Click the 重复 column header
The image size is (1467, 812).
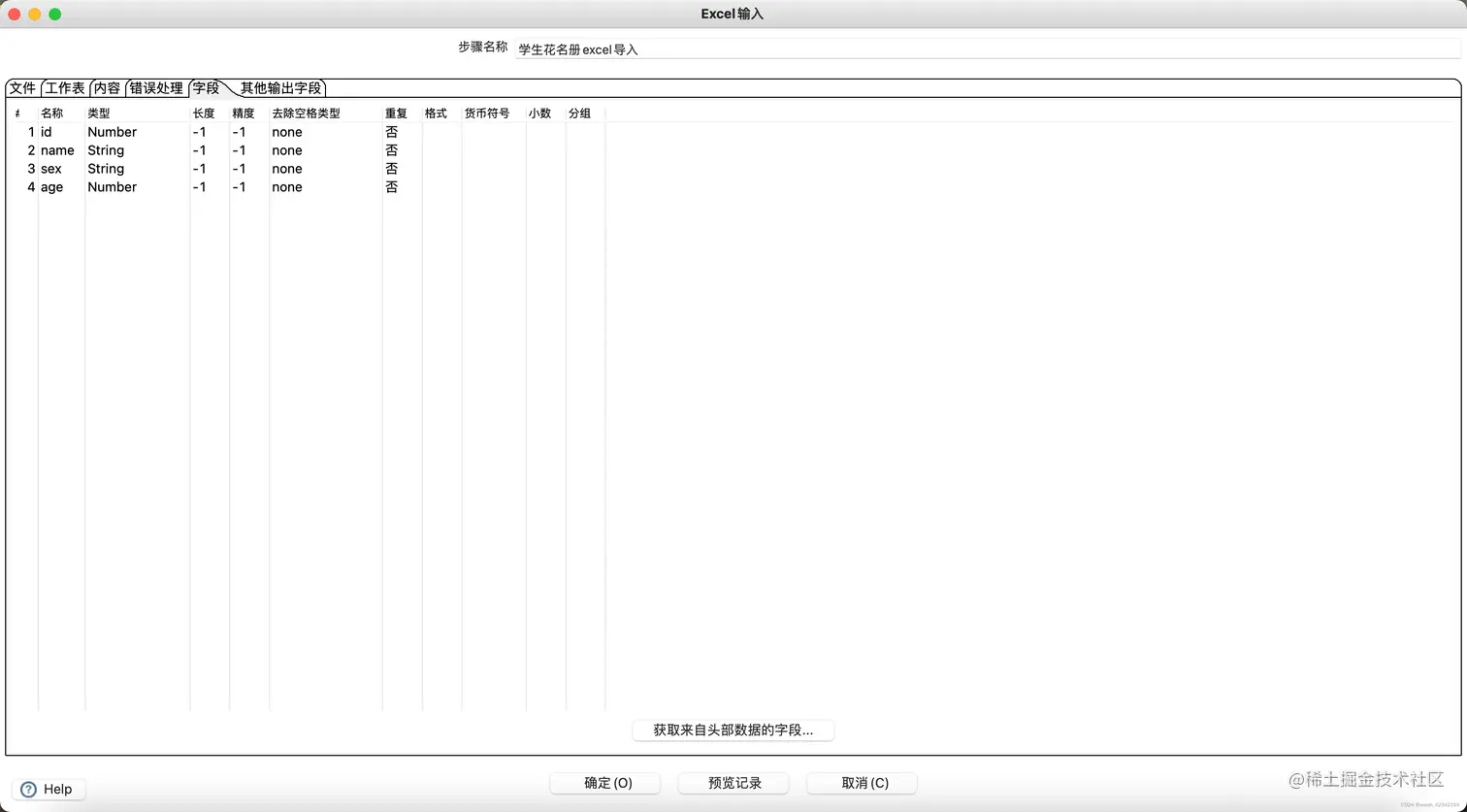[x=402, y=114]
